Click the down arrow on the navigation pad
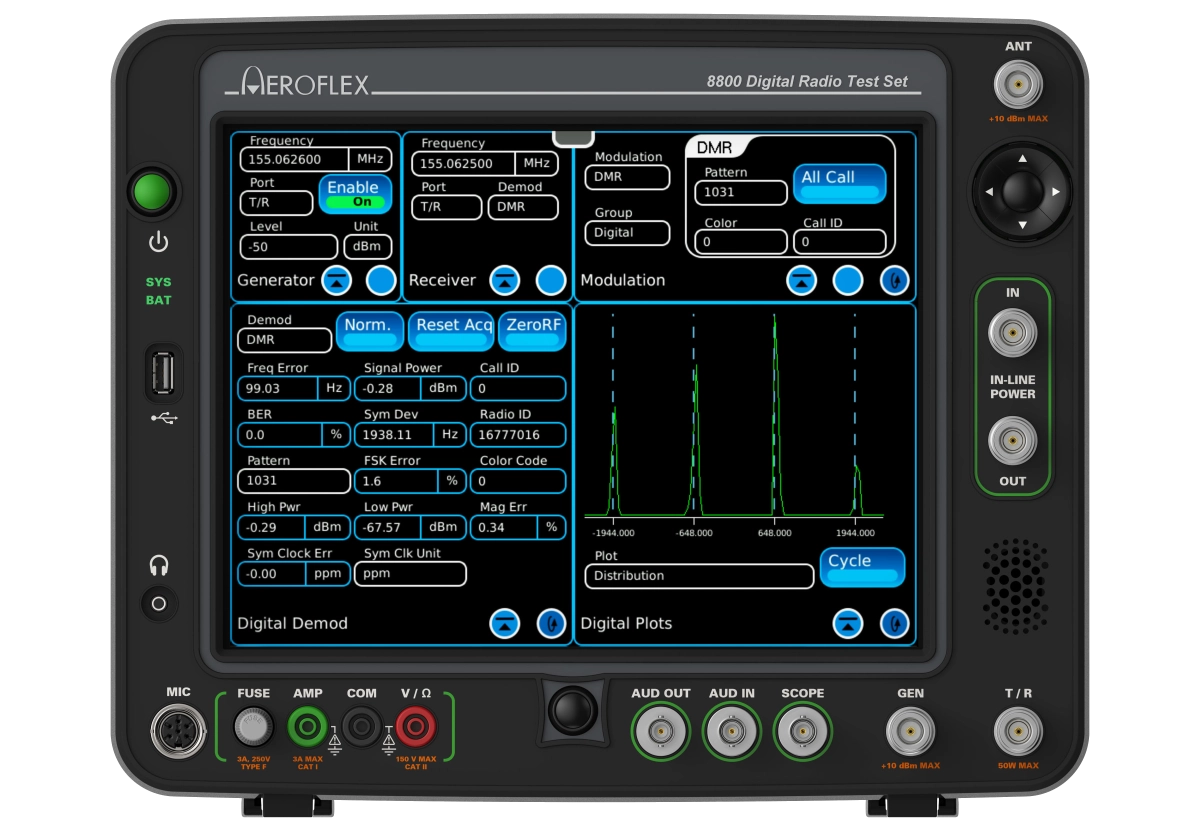The width and height of the screenshot is (1200, 830). (1022, 226)
